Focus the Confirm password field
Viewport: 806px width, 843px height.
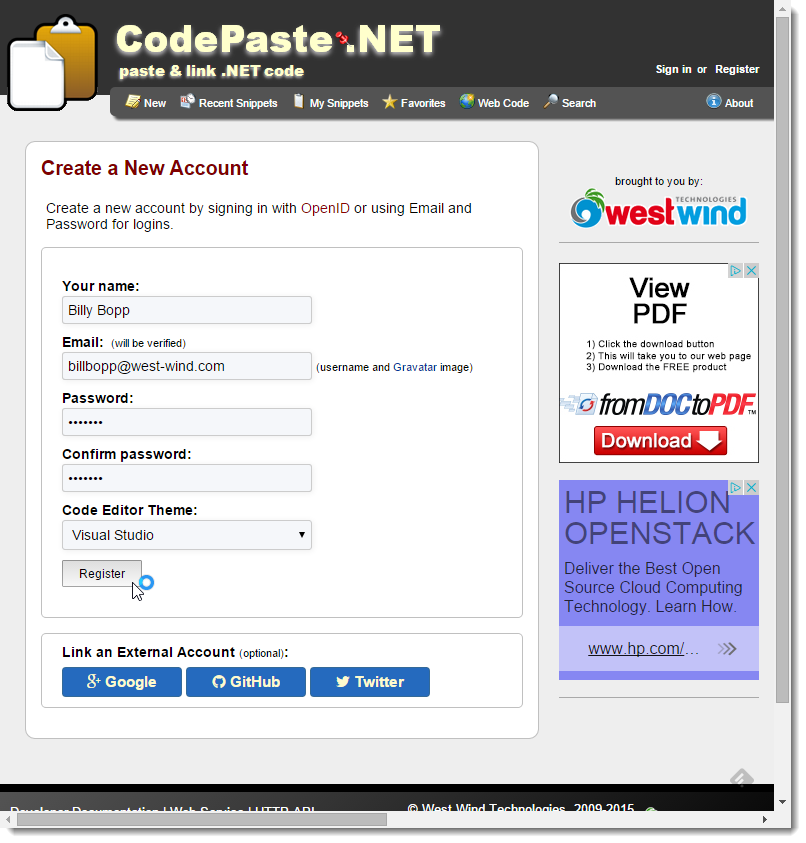[x=187, y=478]
